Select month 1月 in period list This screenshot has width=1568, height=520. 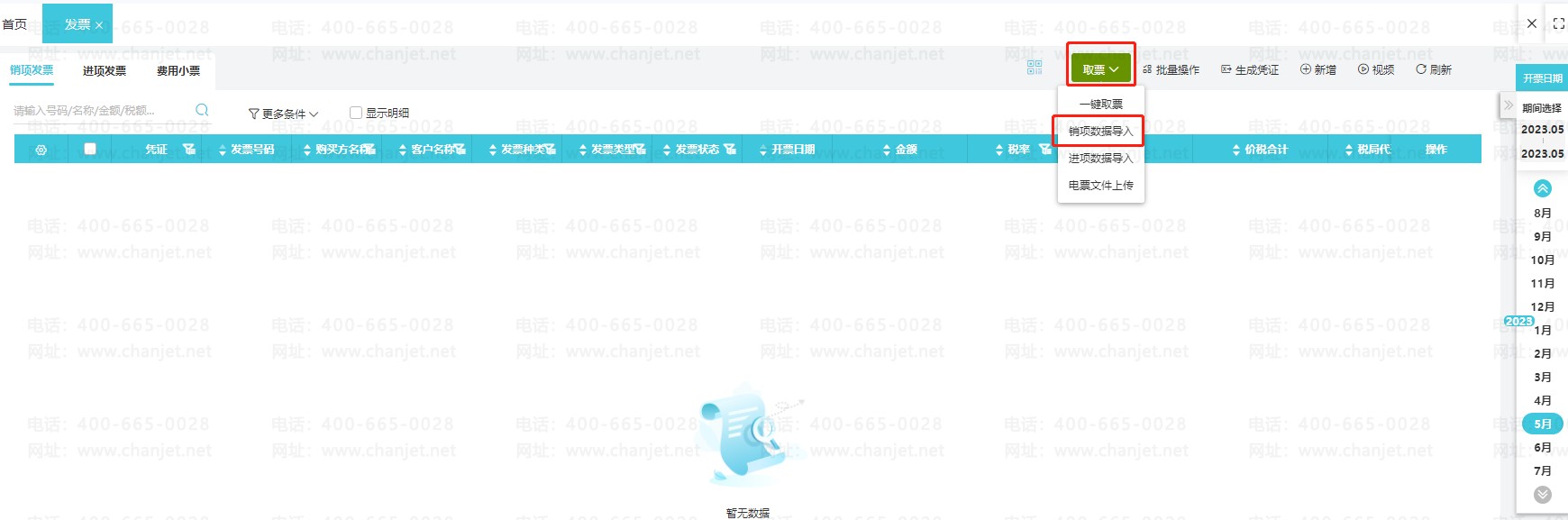[x=1543, y=330]
